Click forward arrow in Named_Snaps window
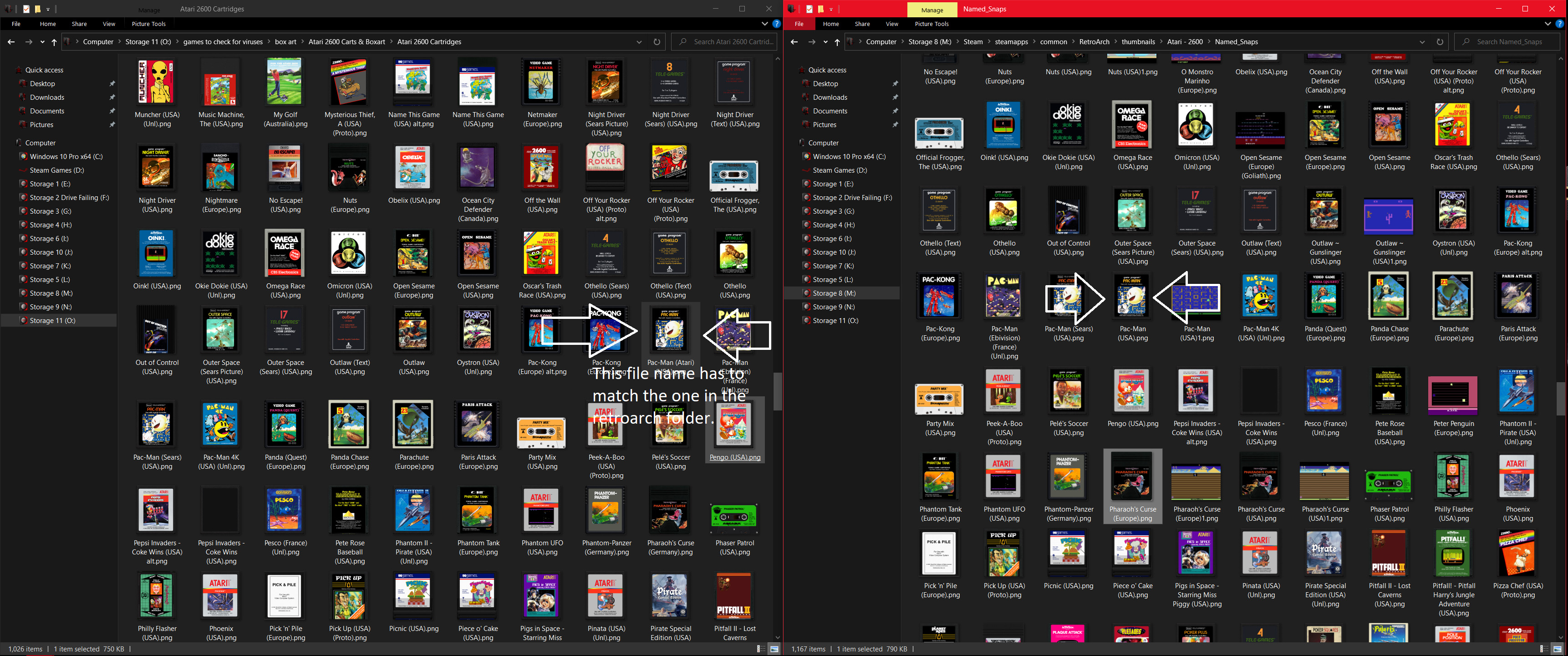1568x656 pixels. pos(811,42)
